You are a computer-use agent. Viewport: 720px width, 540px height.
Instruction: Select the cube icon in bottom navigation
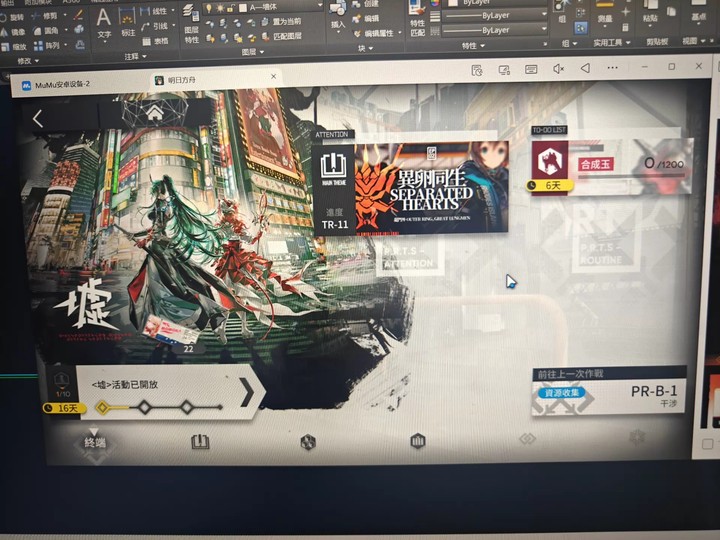[308, 441]
